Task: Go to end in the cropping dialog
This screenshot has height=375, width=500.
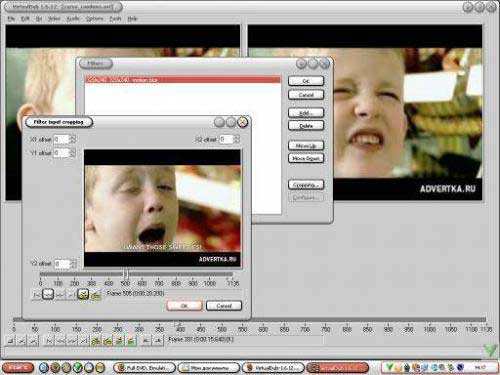Action: (71, 295)
